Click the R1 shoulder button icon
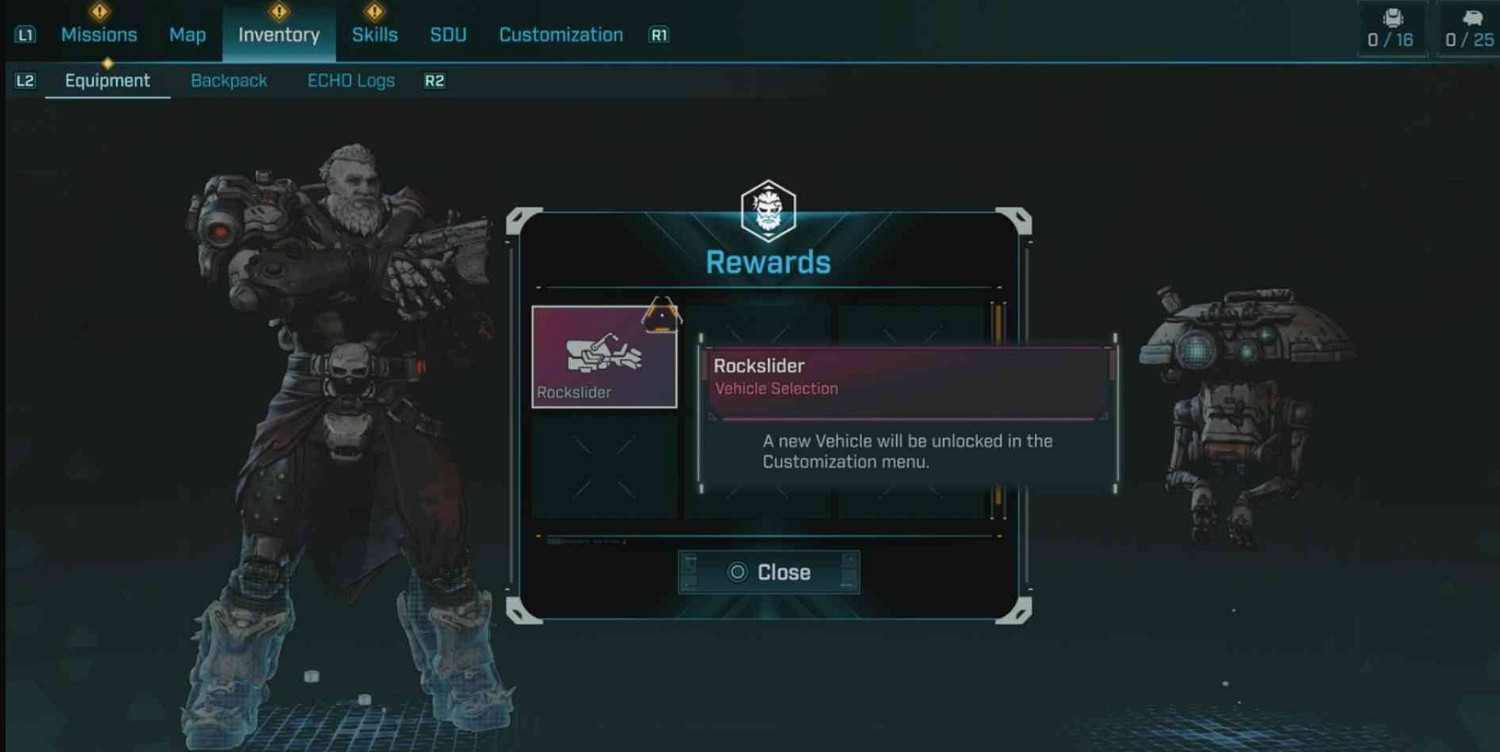The width and height of the screenshot is (1500, 752). (659, 35)
